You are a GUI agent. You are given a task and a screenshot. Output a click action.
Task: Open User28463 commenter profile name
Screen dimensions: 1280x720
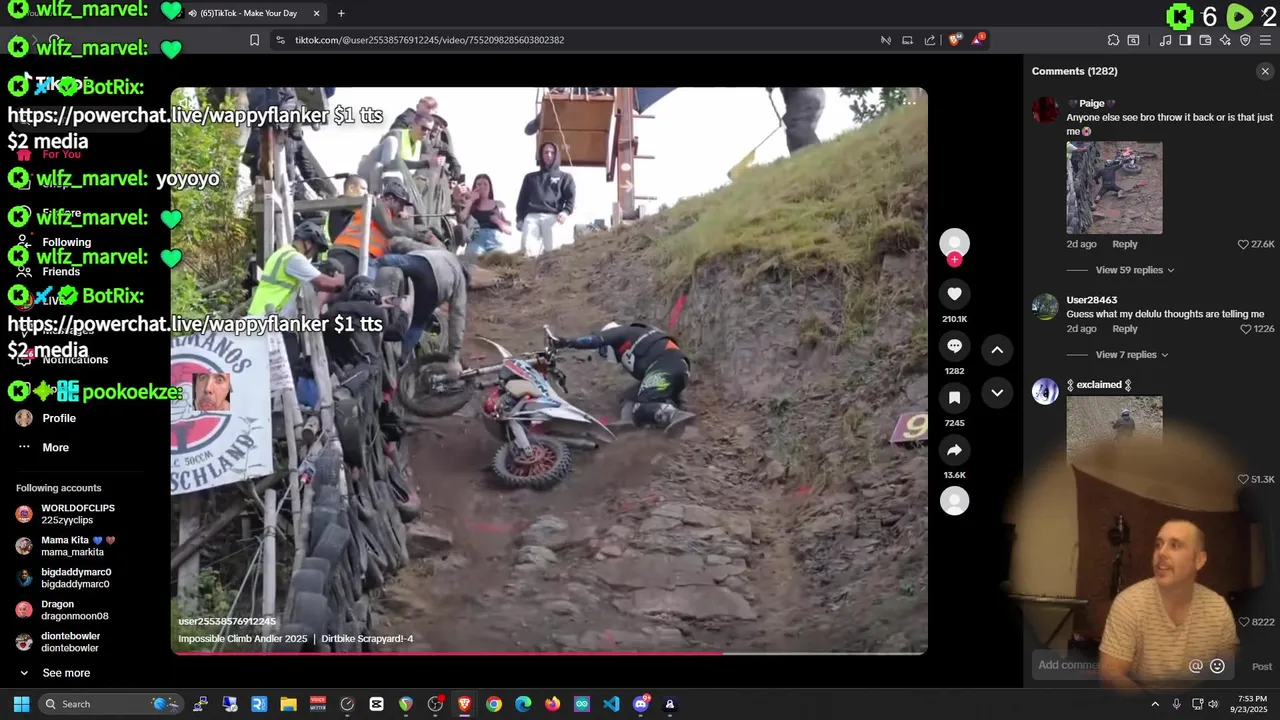(1091, 300)
